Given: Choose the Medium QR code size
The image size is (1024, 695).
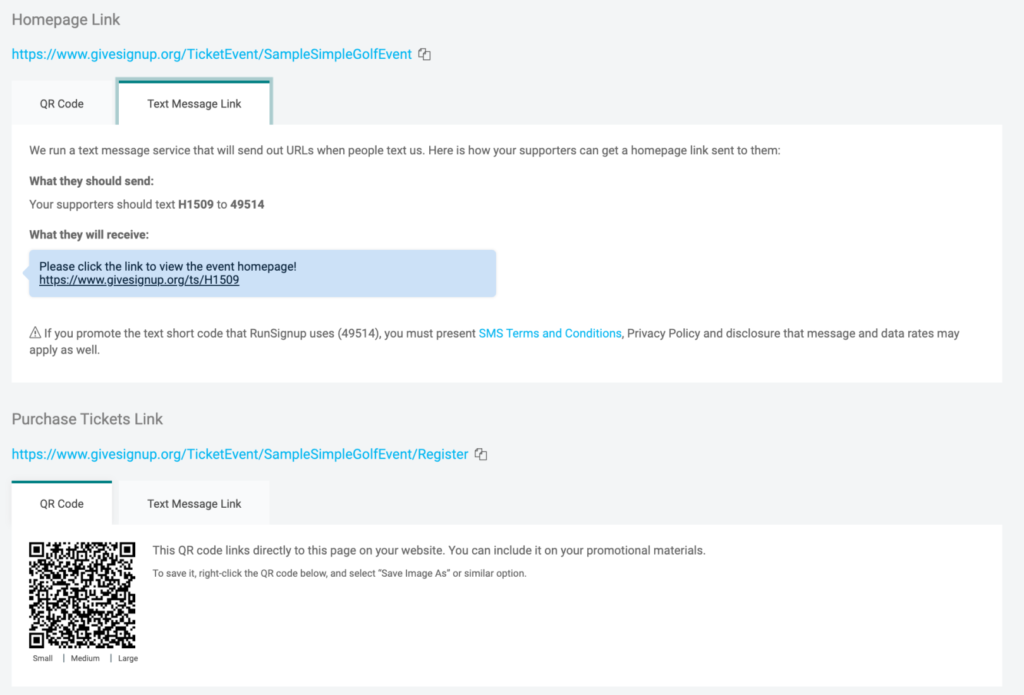Looking at the screenshot, I should (85, 659).
